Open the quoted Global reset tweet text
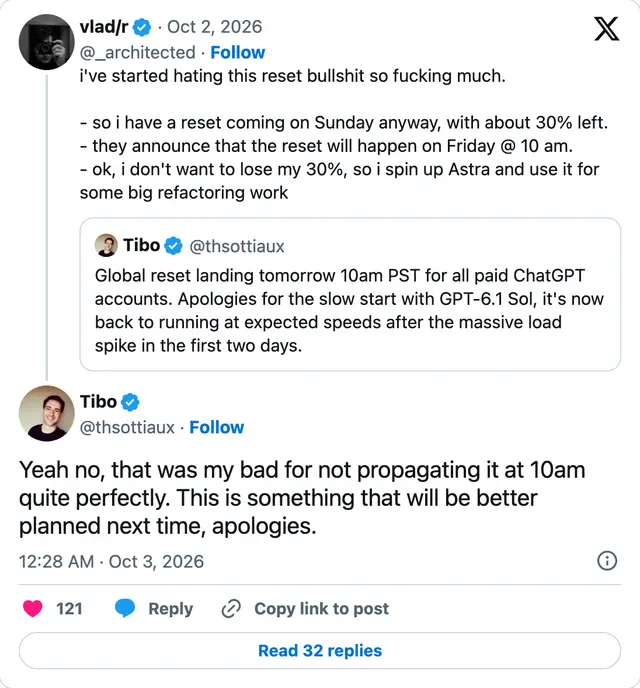The image size is (640, 688). coord(349,311)
